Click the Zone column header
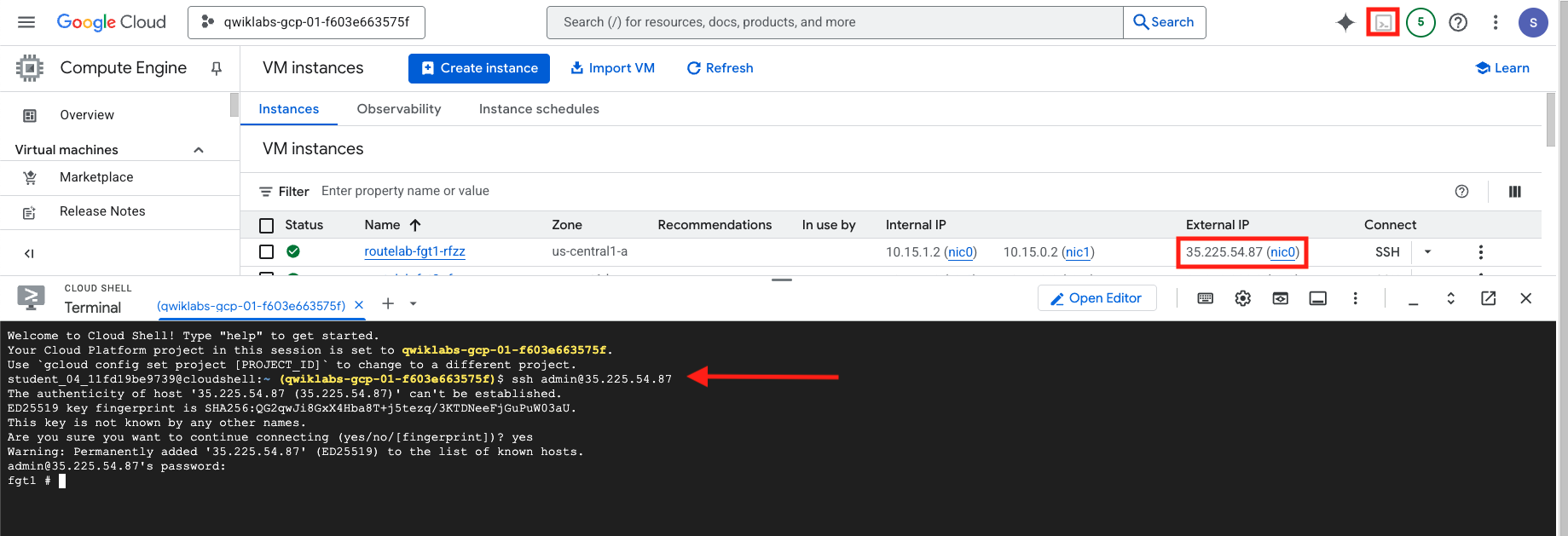The height and width of the screenshot is (536, 1568). point(567,225)
